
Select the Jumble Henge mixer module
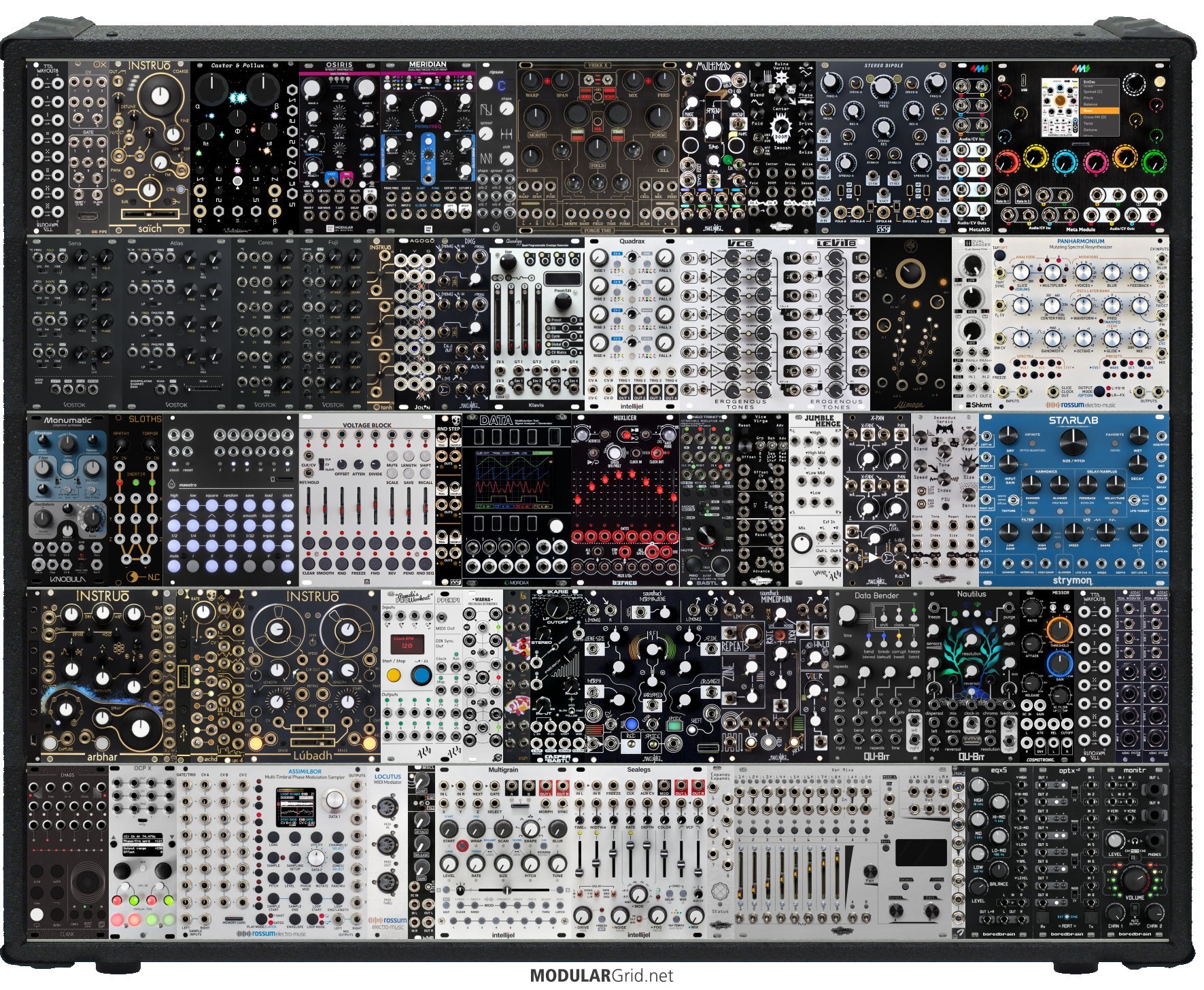coord(816,500)
